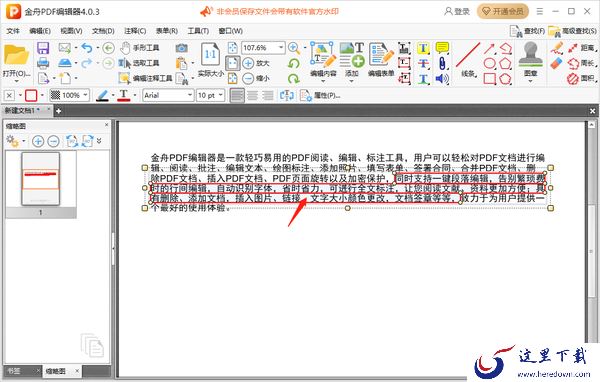600x382 pixels.
Task: Click the 放大 zoom in button
Action: click(x=256, y=63)
